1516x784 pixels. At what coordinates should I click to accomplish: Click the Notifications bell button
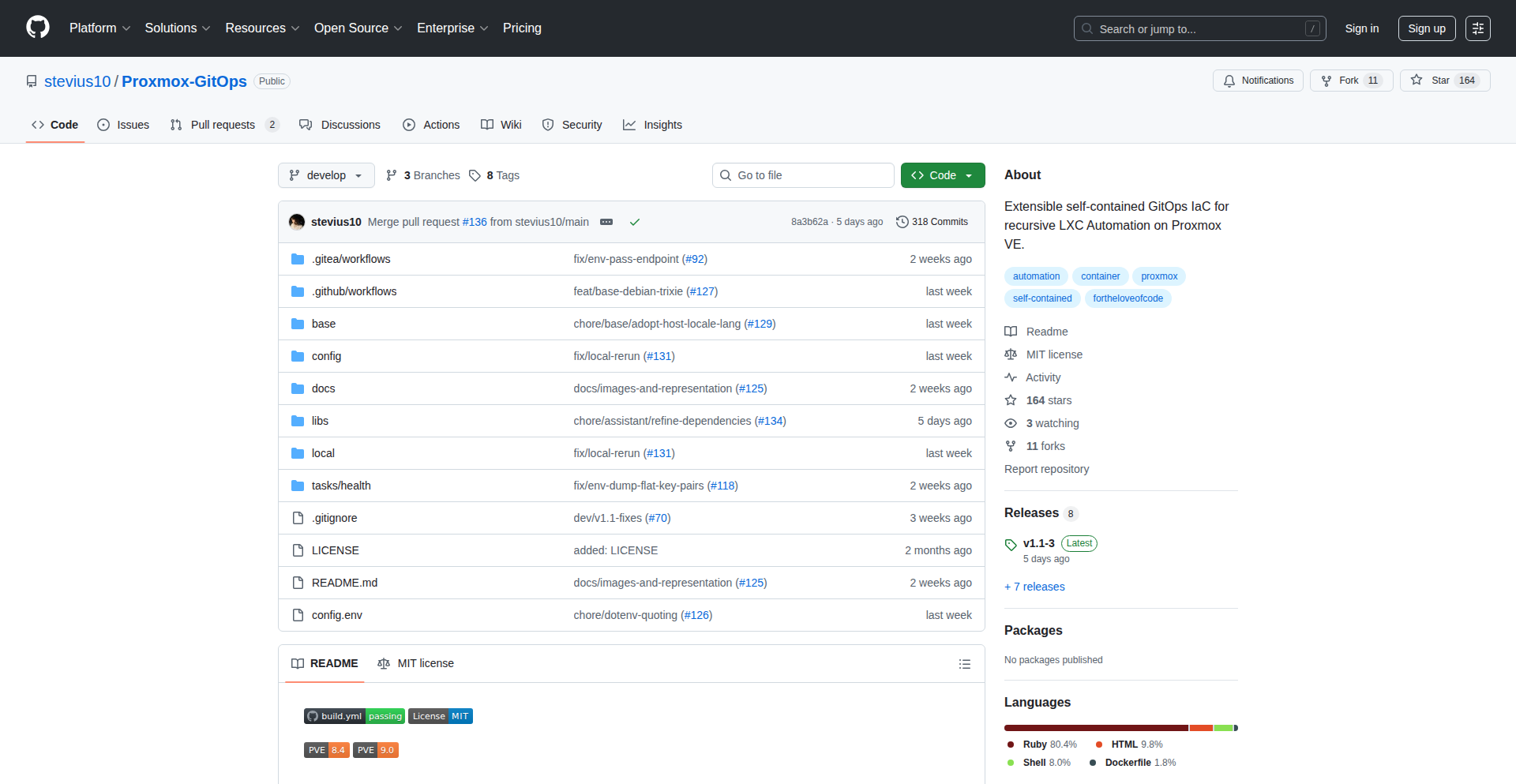pos(1258,81)
